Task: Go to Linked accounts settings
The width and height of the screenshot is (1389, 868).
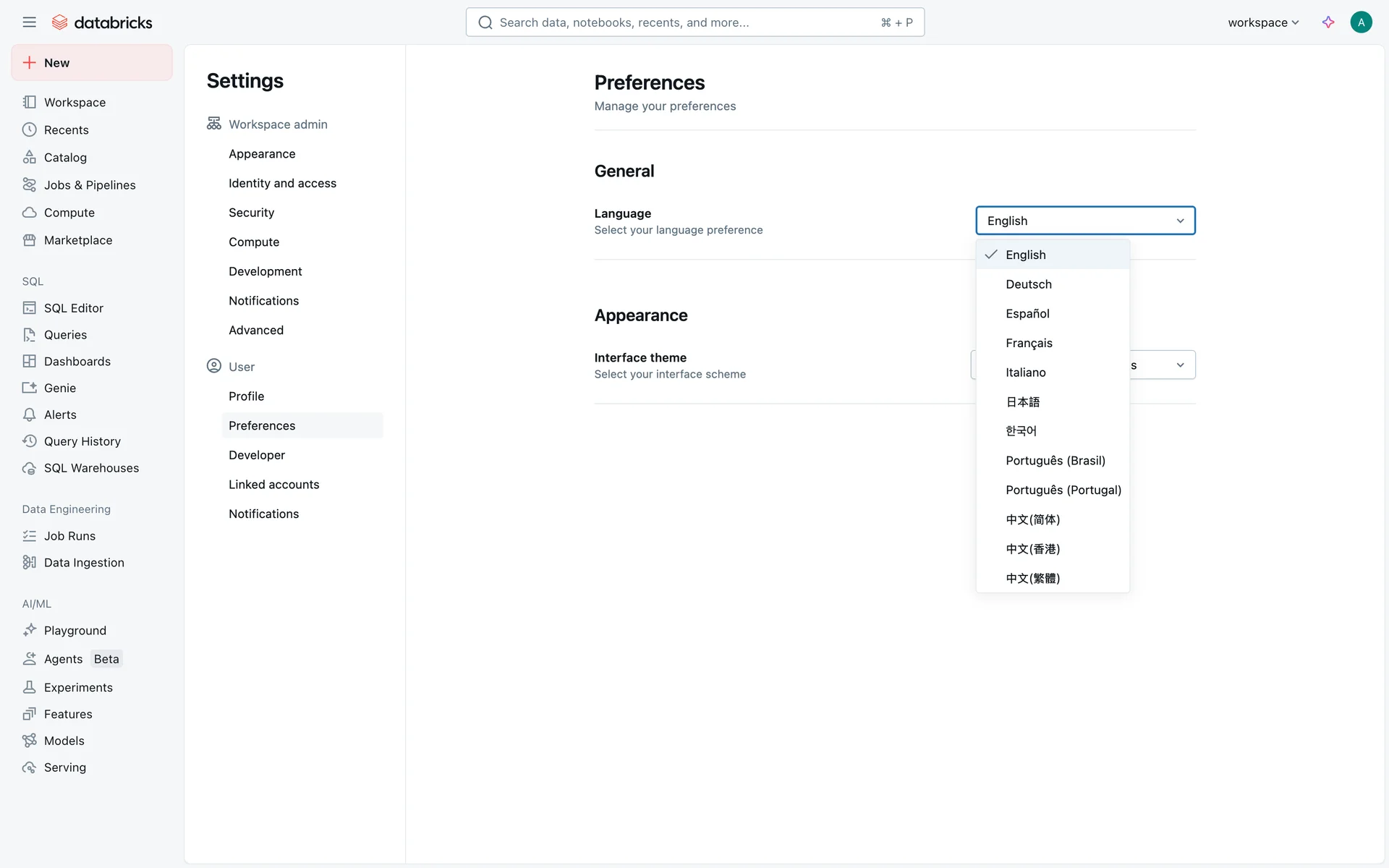Action: 273,485
